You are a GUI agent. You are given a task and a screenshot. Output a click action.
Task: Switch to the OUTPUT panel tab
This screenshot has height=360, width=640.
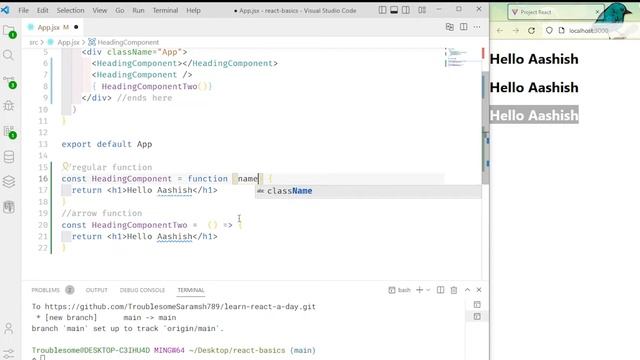(96, 290)
